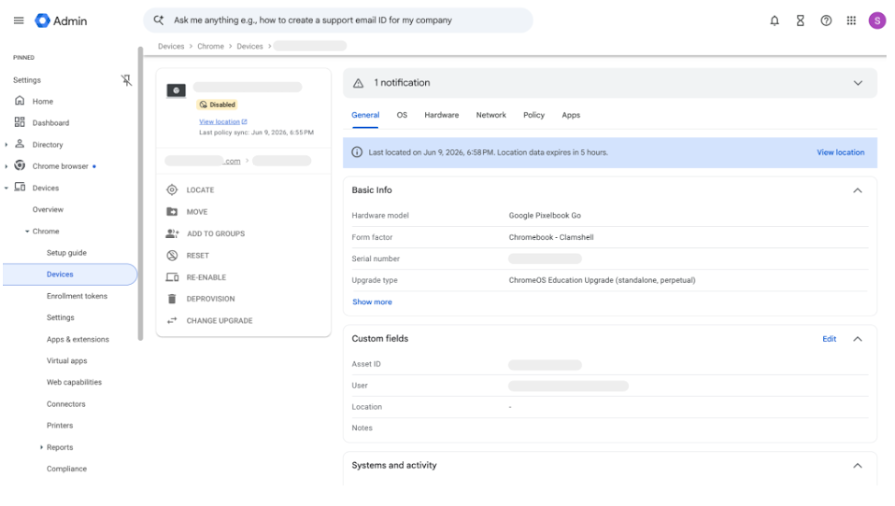Click the info icon in location banner
The image size is (895, 506).
point(357,152)
